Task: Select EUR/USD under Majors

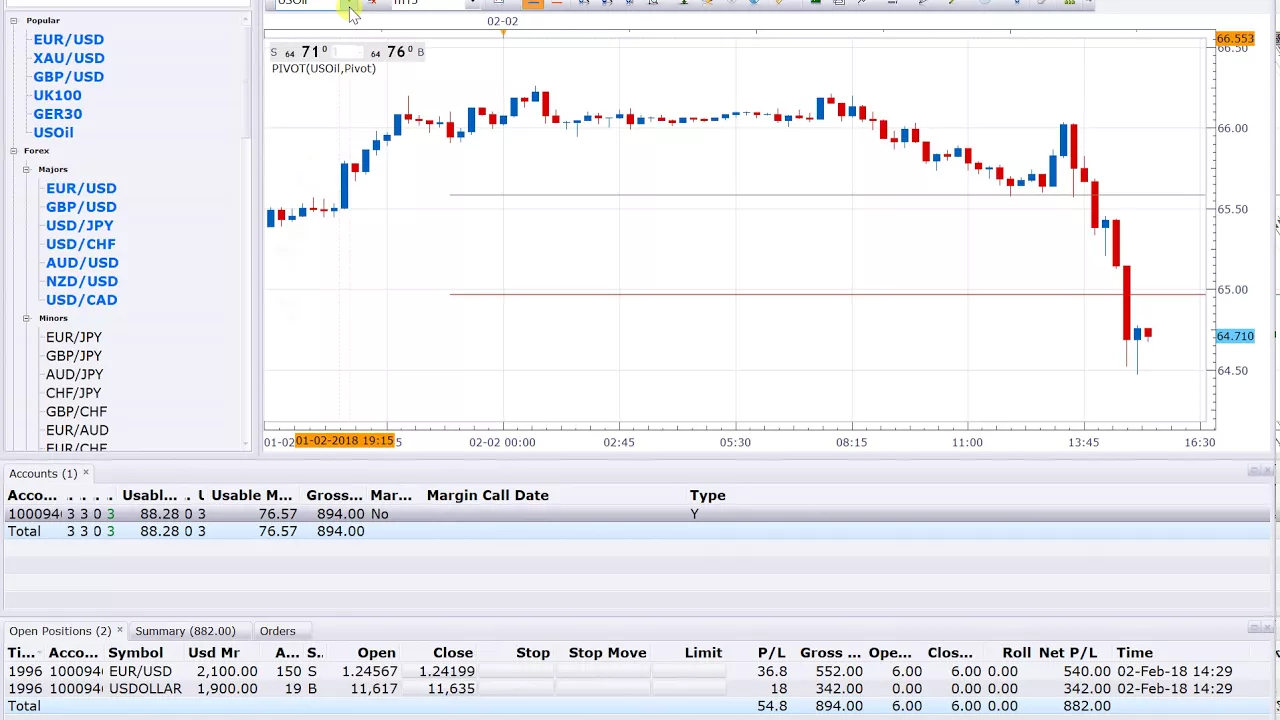Action: (81, 189)
